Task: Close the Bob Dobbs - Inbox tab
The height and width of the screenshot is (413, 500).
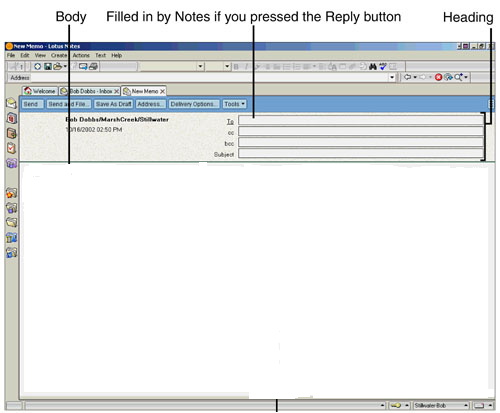Action: [117, 91]
